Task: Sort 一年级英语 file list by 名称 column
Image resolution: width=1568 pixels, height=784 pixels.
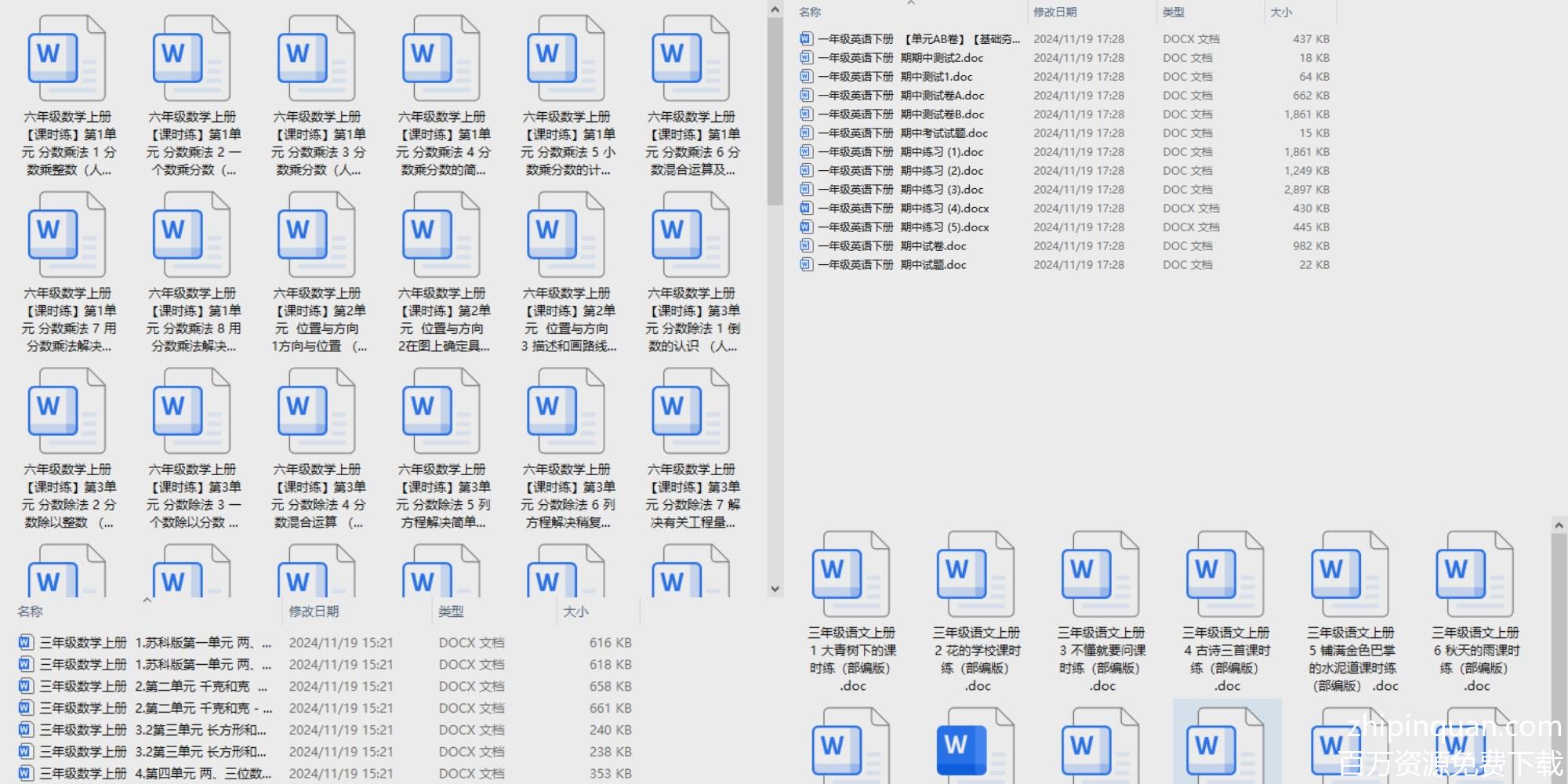Action: coord(810,13)
